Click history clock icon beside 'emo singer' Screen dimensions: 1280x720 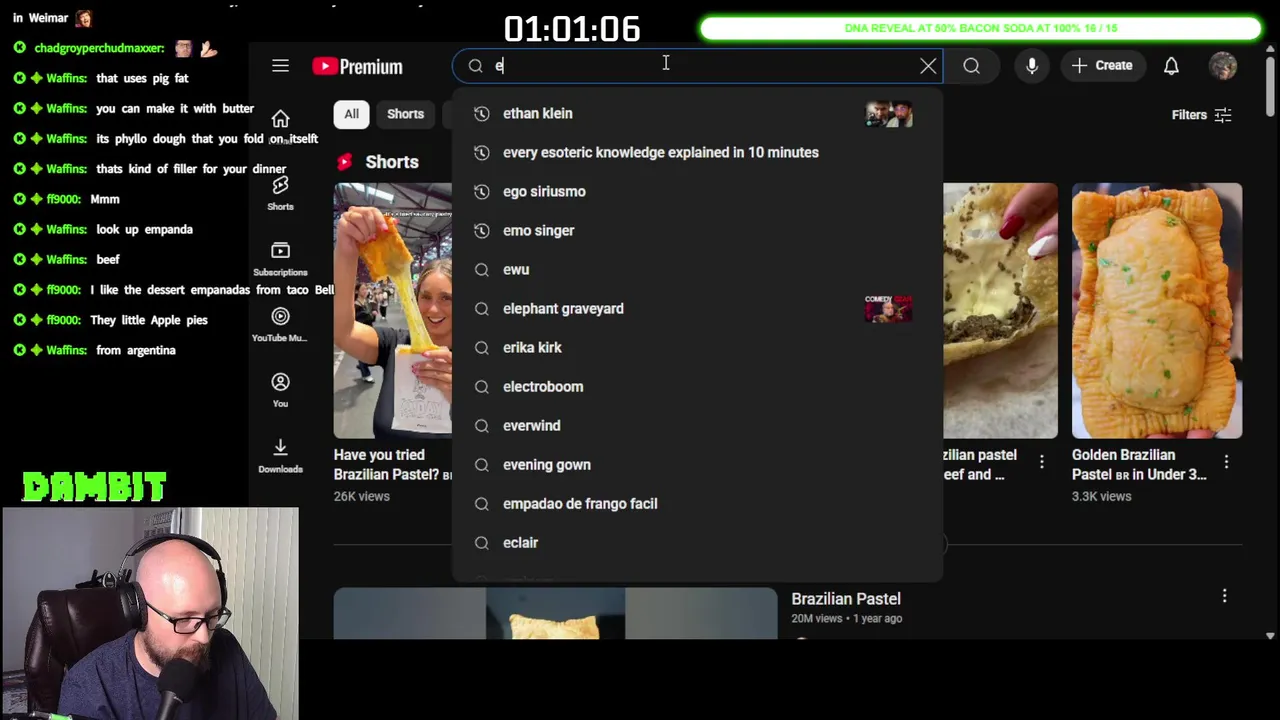click(x=482, y=231)
